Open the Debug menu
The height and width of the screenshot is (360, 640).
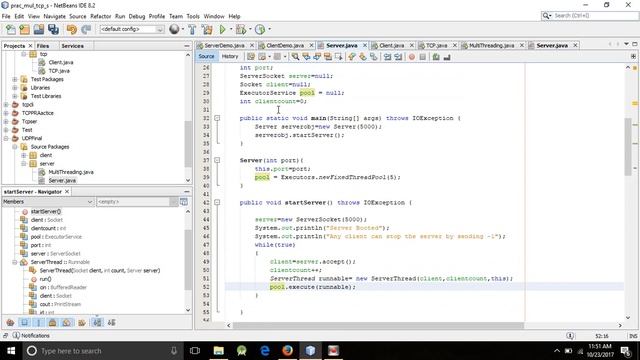(137, 16)
